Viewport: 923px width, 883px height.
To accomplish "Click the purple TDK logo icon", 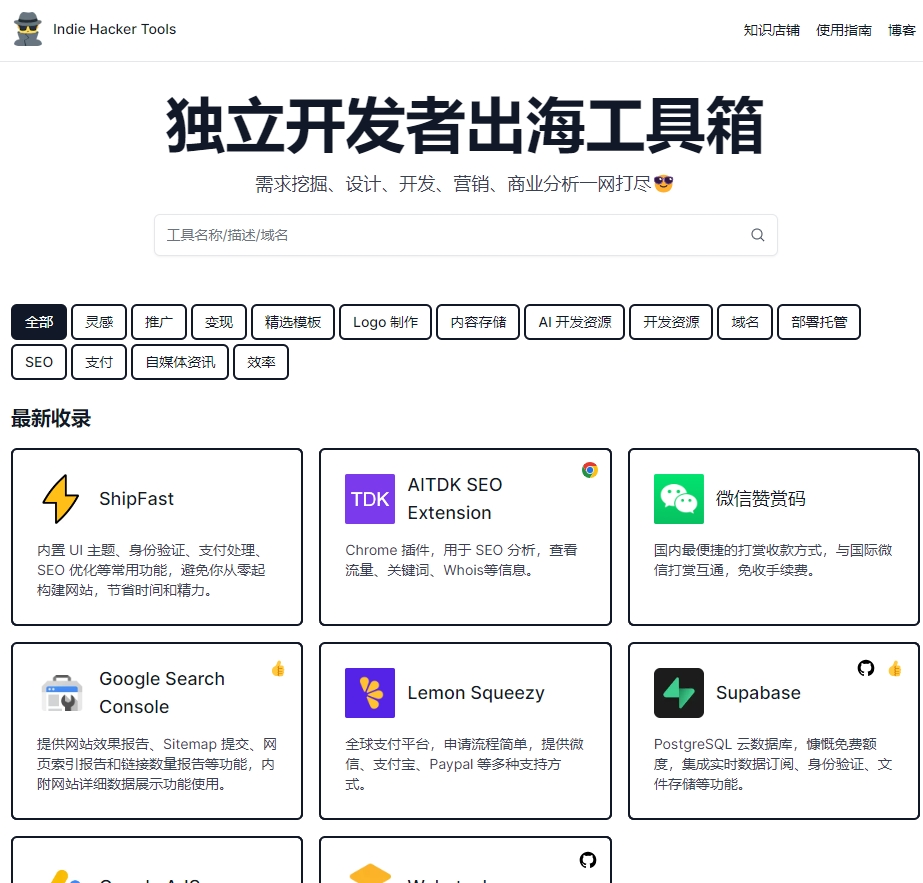I will [370, 499].
